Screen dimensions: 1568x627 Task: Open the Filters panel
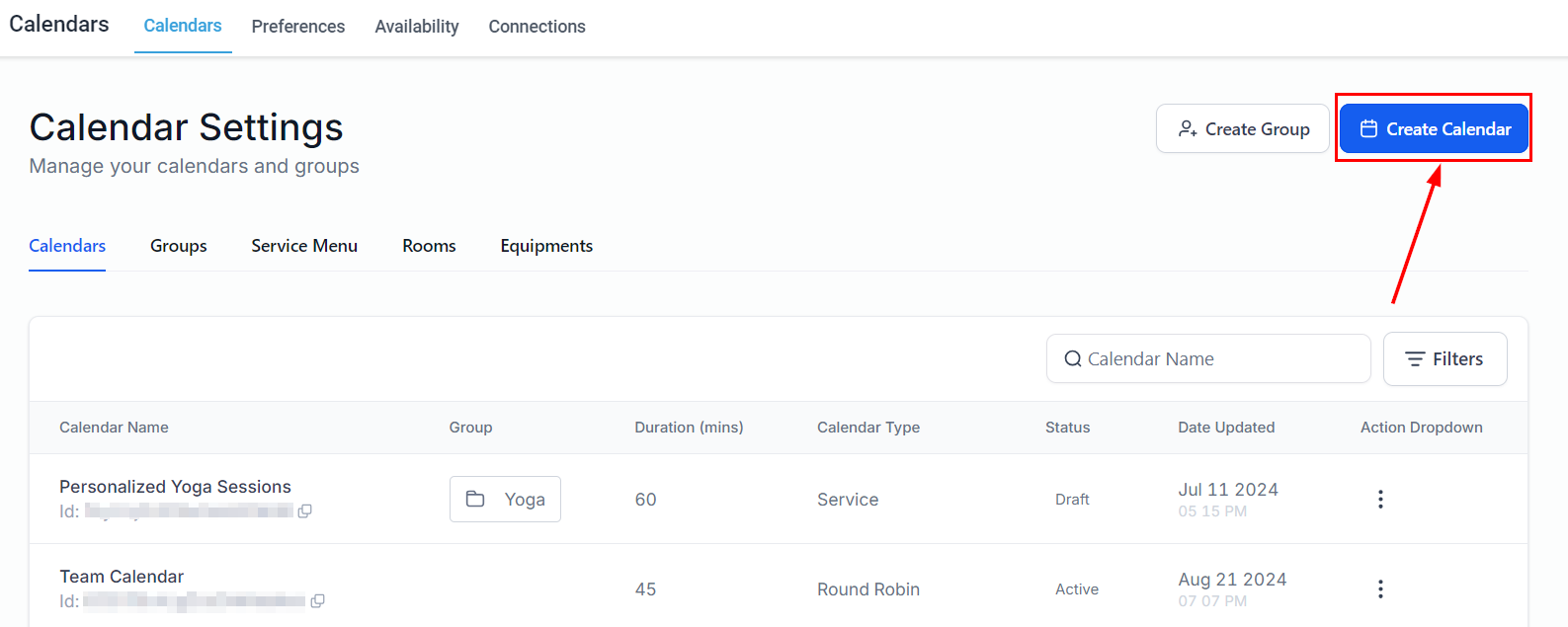pyautogui.click(x=1444, y=359)
